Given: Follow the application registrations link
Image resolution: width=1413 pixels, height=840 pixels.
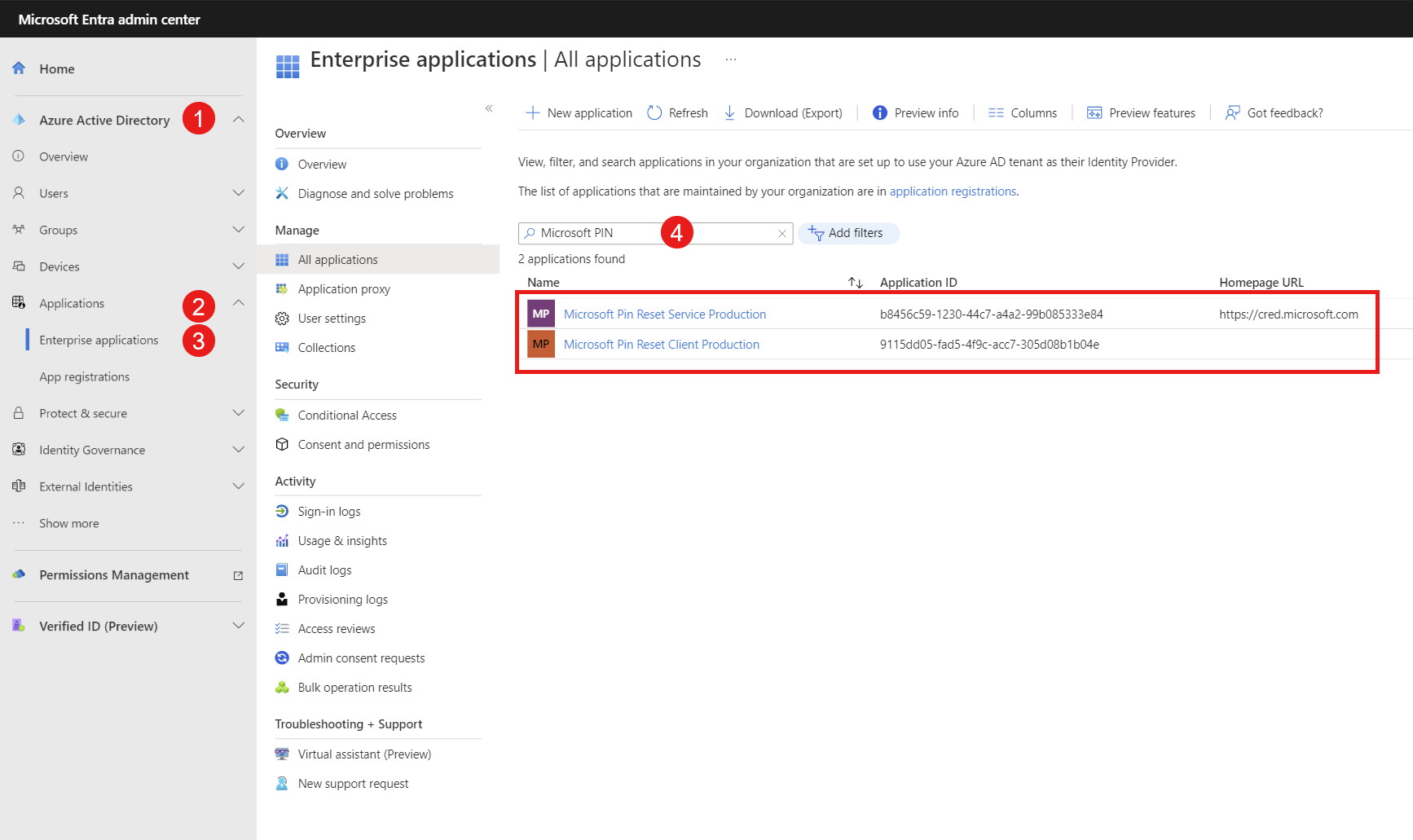Looking at the screenshot, I should point(953,191).
